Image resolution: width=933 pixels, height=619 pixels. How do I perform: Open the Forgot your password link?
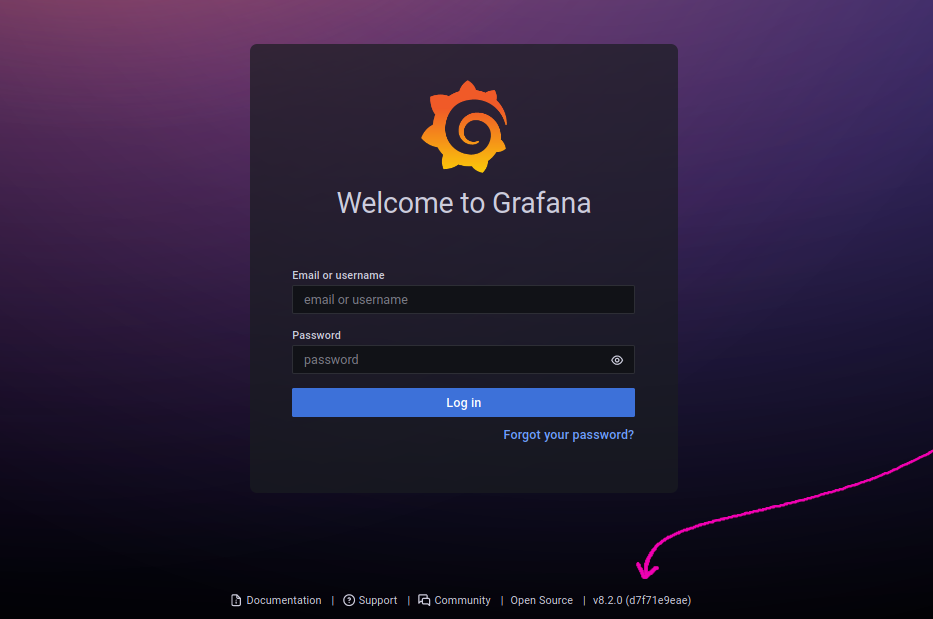(x=568, y=435)
